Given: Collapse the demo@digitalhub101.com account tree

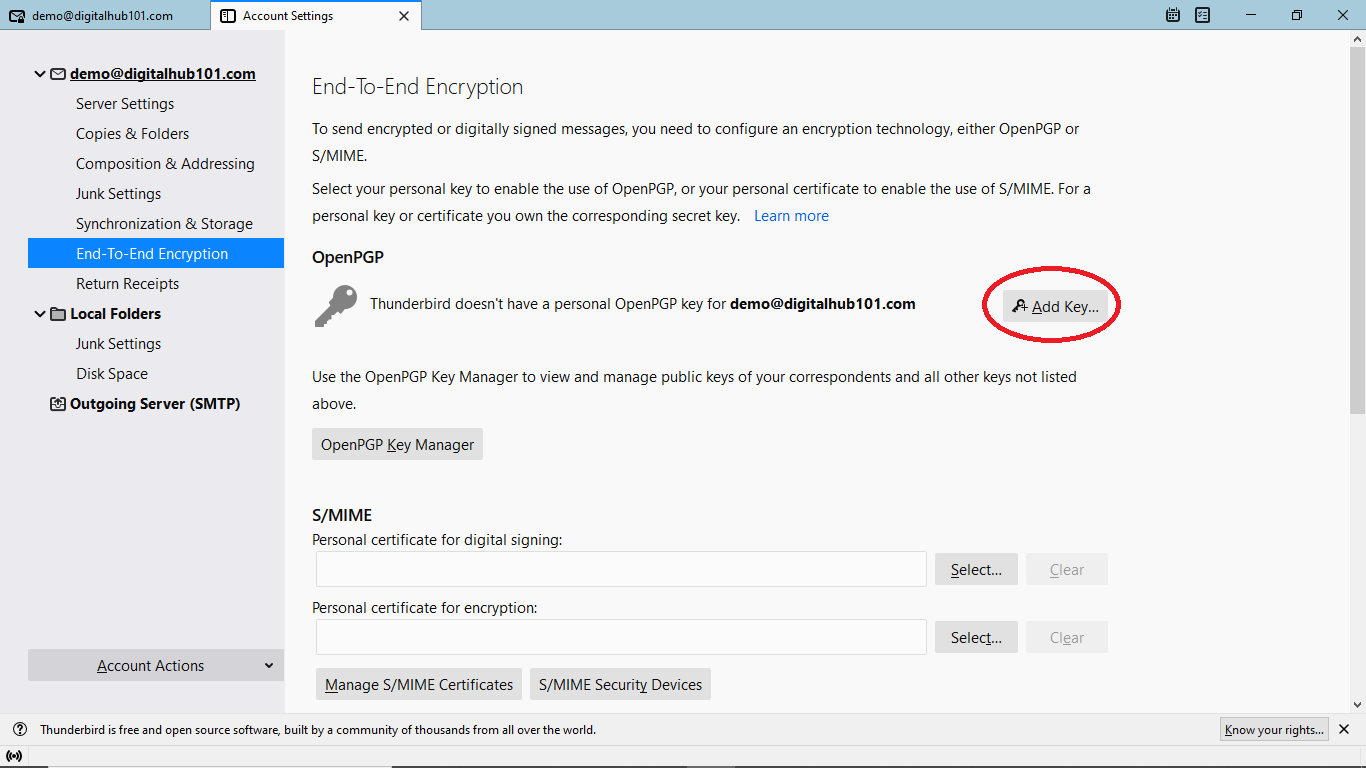Looking at the screenshot, I should click(x=40, y=74).
